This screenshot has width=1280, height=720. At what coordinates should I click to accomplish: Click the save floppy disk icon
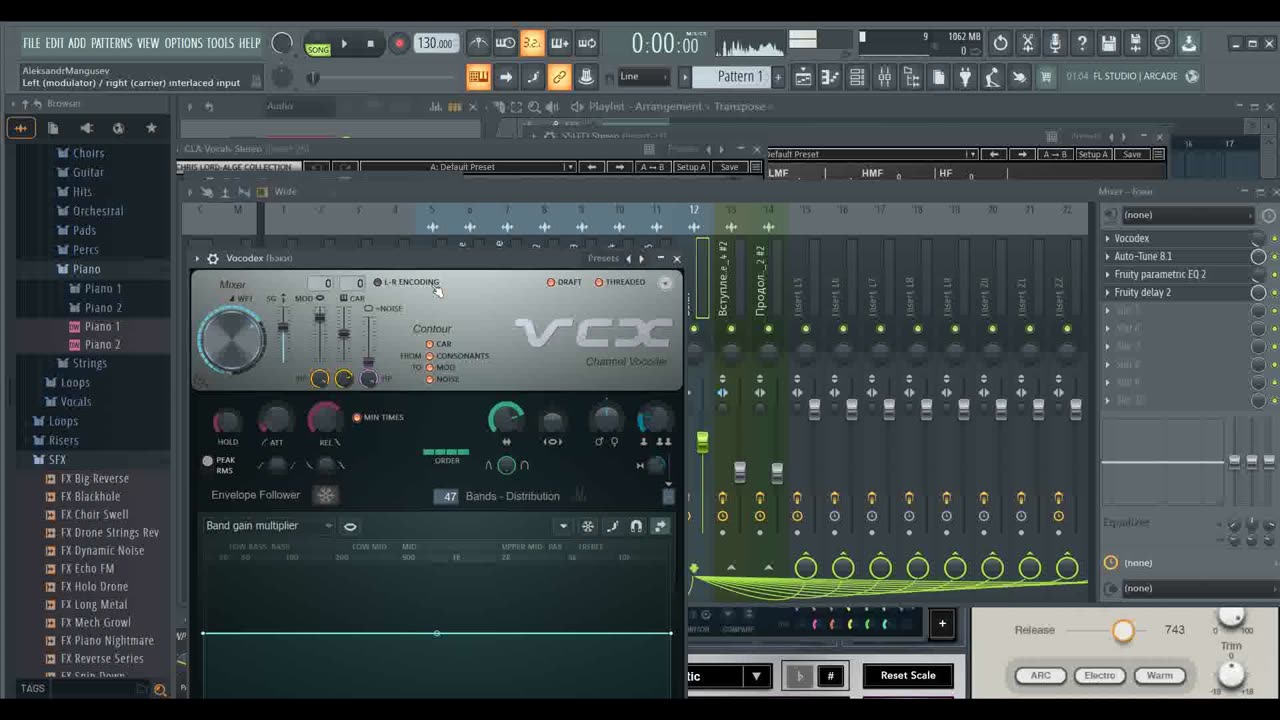pyautogui.click(x=1108, y=43)
